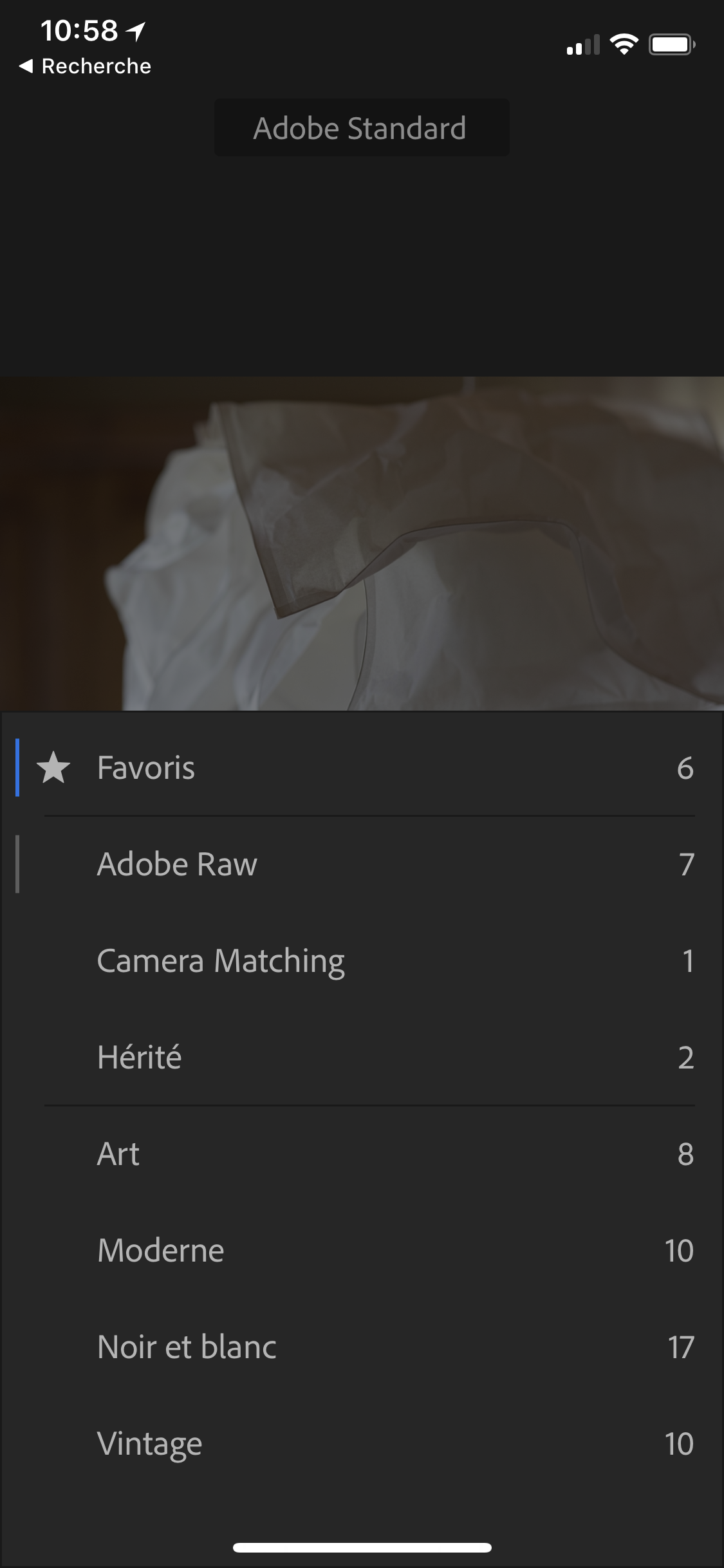Tap the photo preview image
This screenshot has height=1568, width=724.
(362, 544)
